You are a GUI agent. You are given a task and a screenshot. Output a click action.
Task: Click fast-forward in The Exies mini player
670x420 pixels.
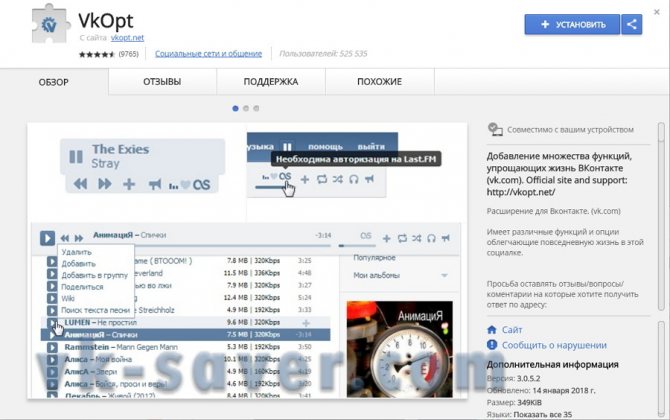[x=105, y=184]
